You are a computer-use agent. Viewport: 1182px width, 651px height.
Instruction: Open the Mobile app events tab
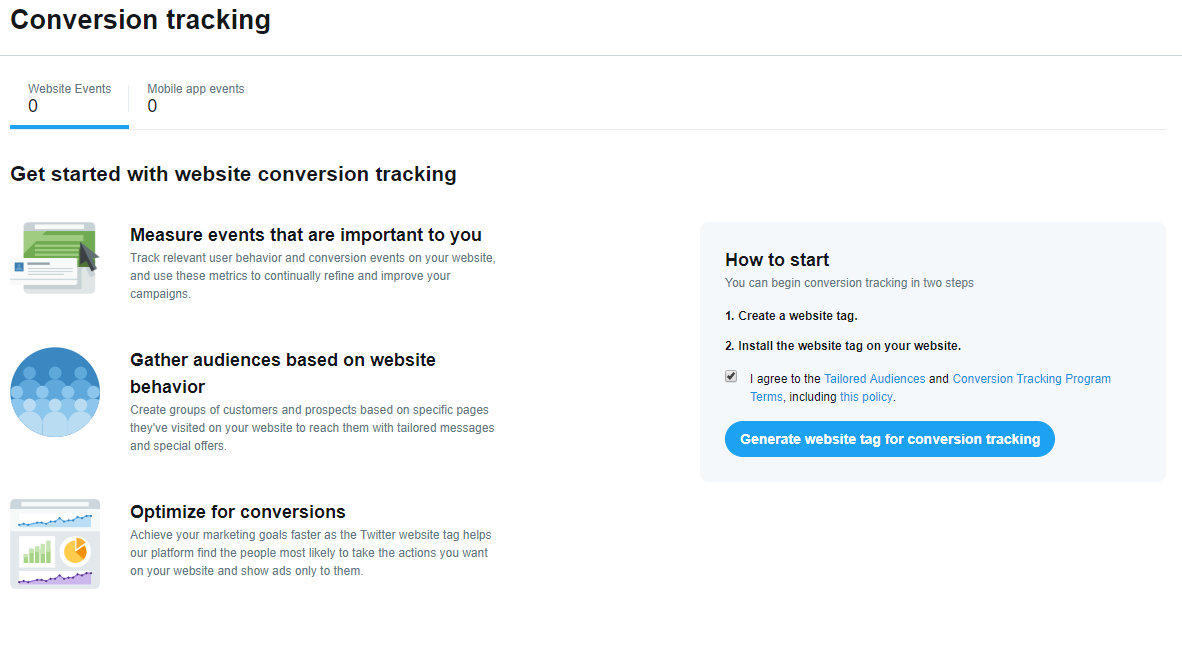tap(196, 98)
